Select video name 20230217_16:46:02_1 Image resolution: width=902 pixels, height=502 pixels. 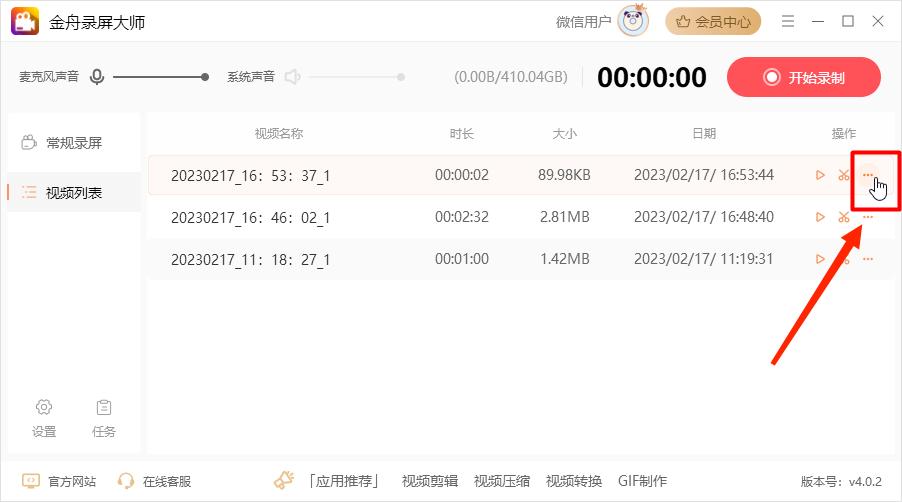click(250, 217)
